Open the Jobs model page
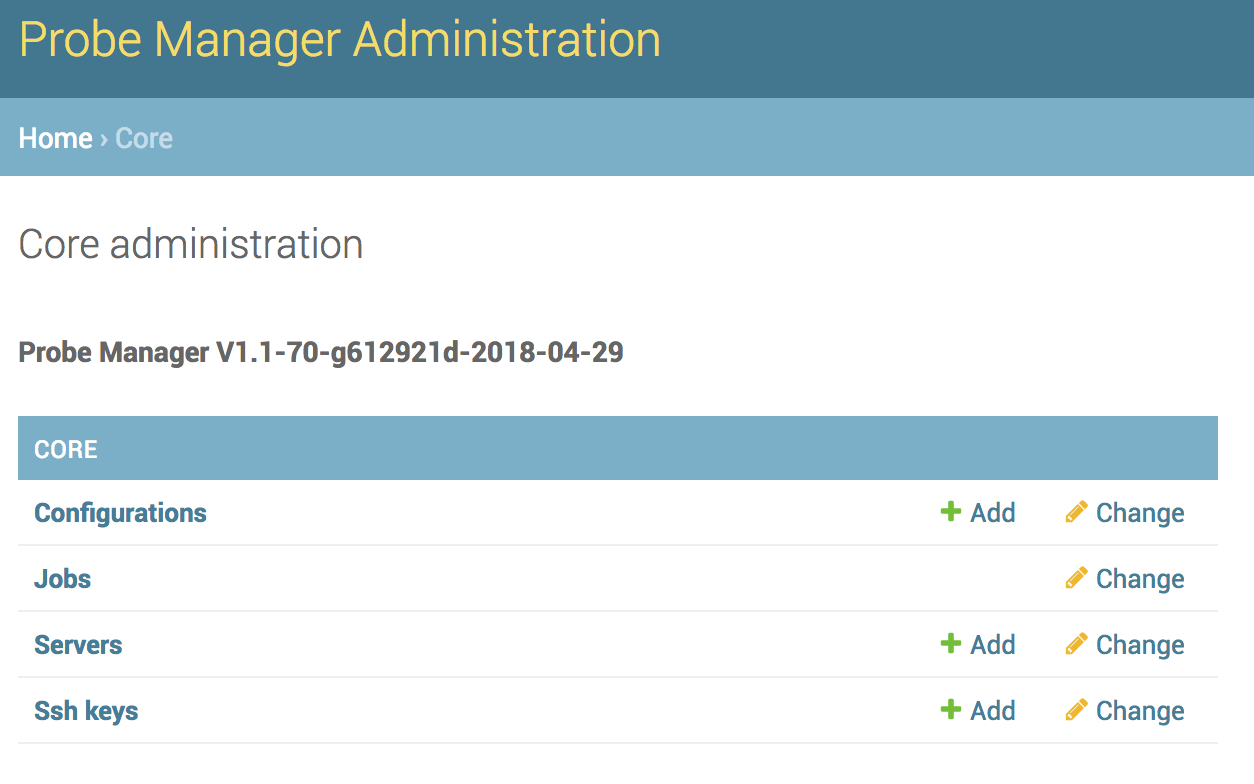This screenshot has height=784, width=1254. (62, 578)
